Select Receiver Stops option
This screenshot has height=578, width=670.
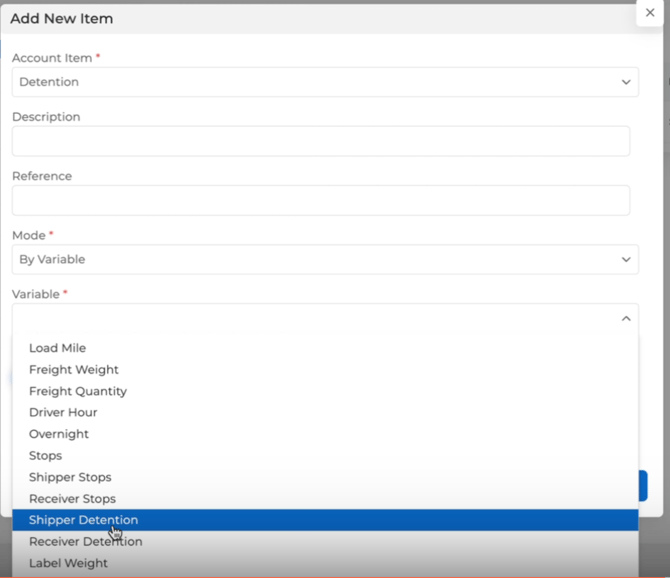[x=72, y=499]
